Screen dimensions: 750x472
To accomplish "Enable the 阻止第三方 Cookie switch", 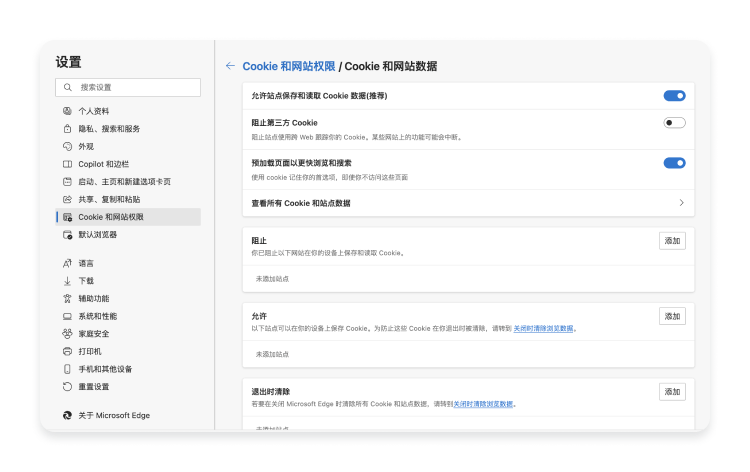I will [674, 123].
